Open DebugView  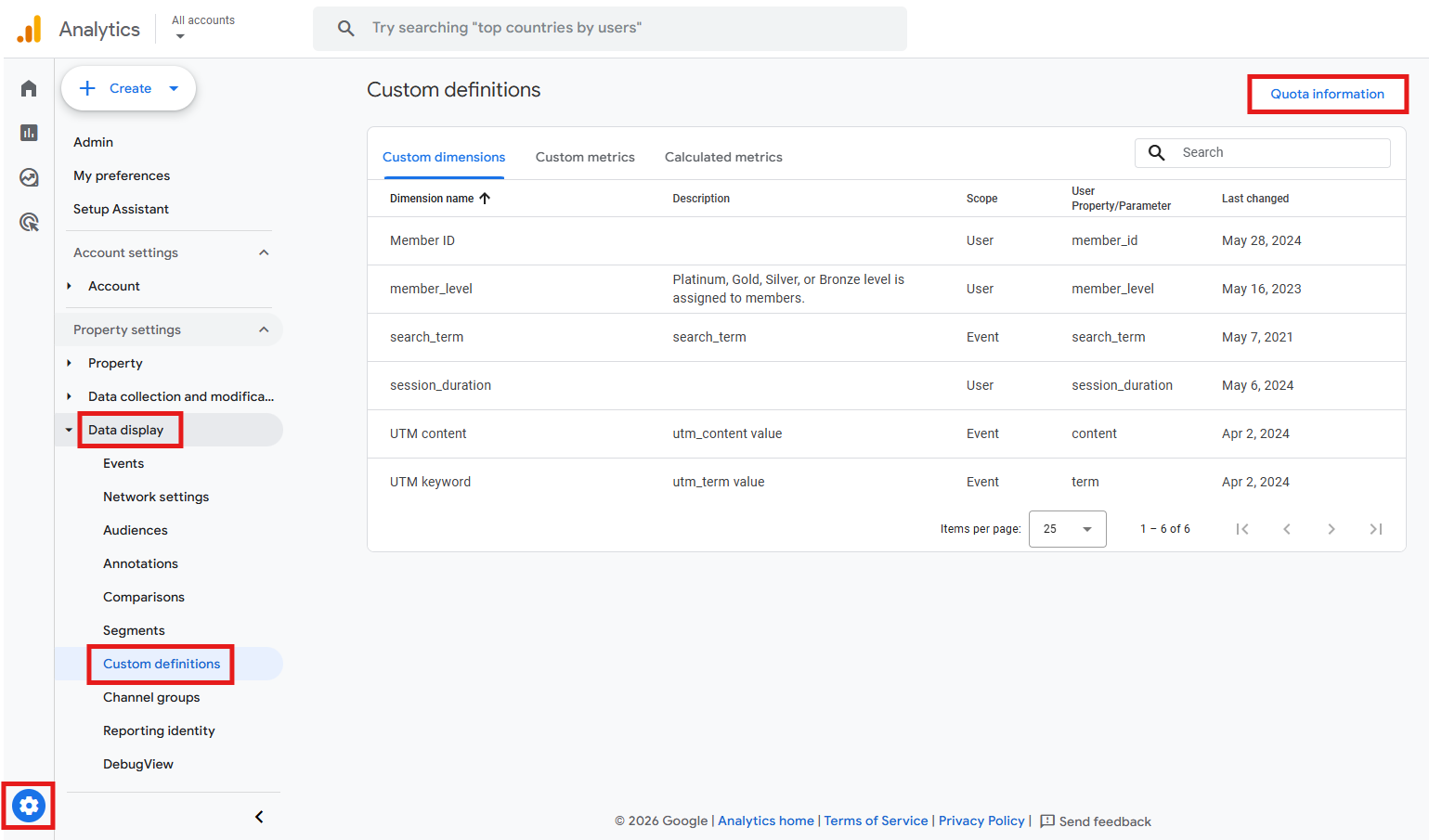click(138, 764)
